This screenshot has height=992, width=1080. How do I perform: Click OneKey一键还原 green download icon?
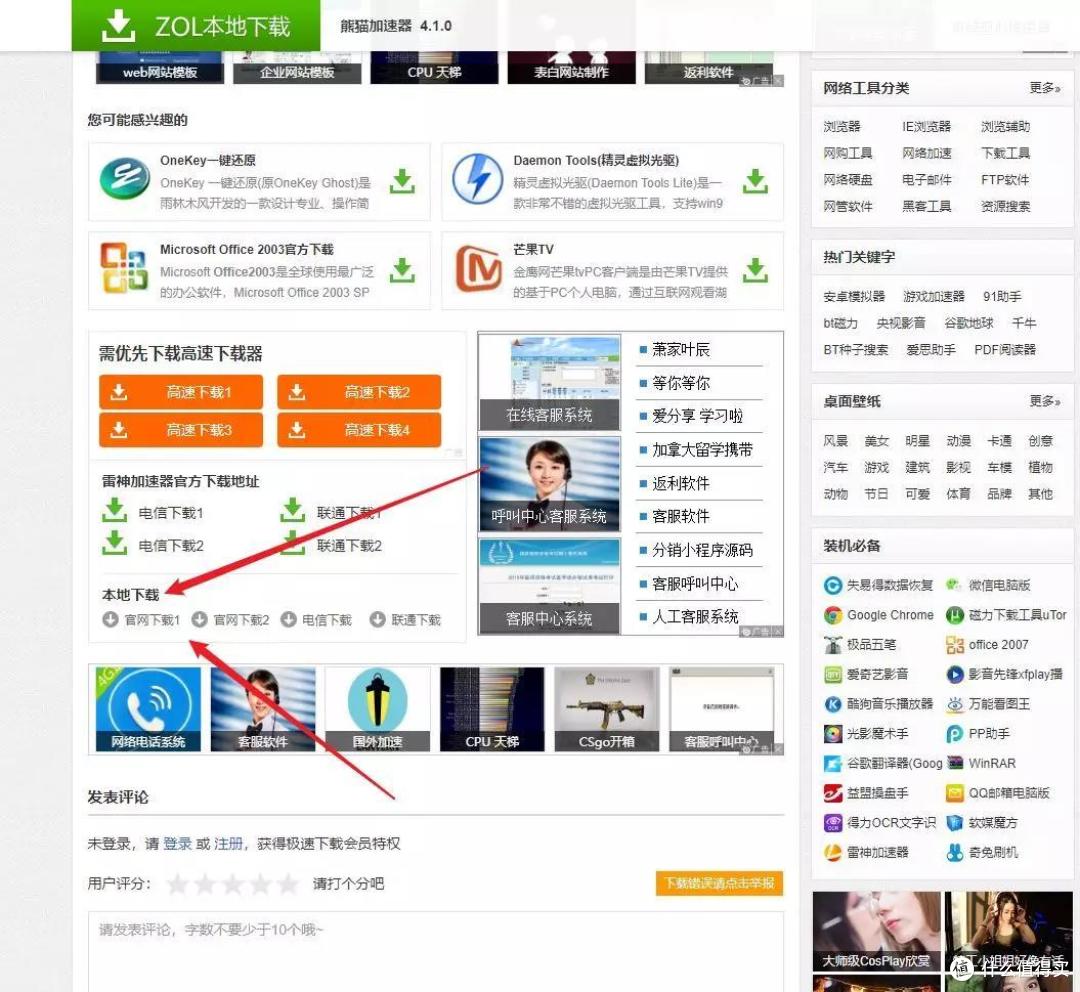pos(402,182)
